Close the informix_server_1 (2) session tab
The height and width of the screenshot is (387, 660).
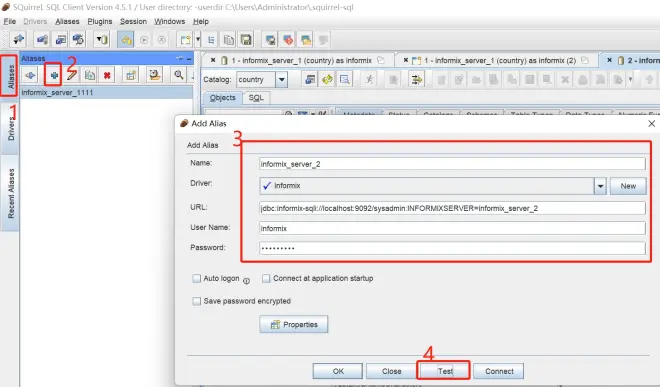point(406,60)
